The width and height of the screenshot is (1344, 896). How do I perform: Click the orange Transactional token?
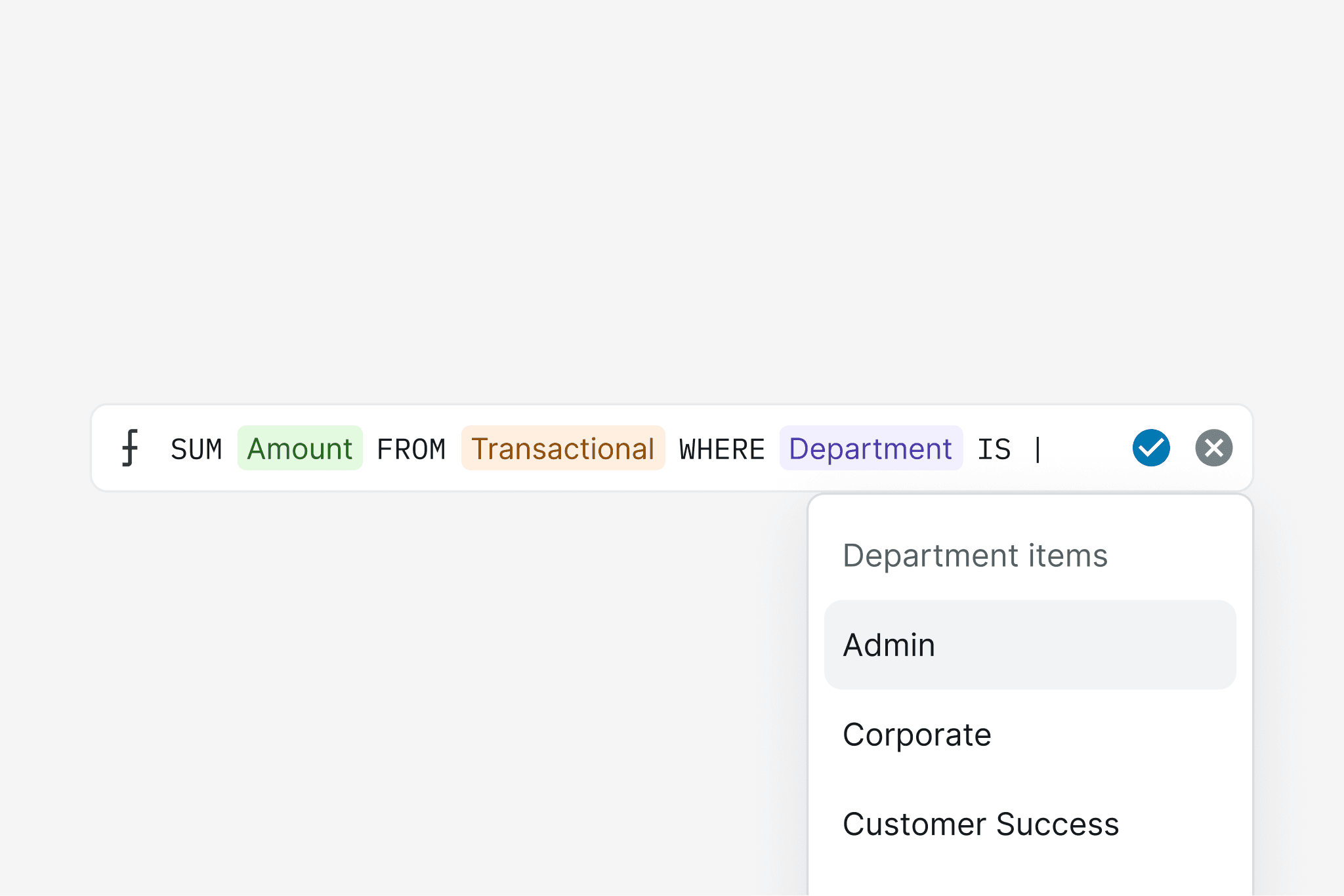pyautogui.click(x=563, y=448)
